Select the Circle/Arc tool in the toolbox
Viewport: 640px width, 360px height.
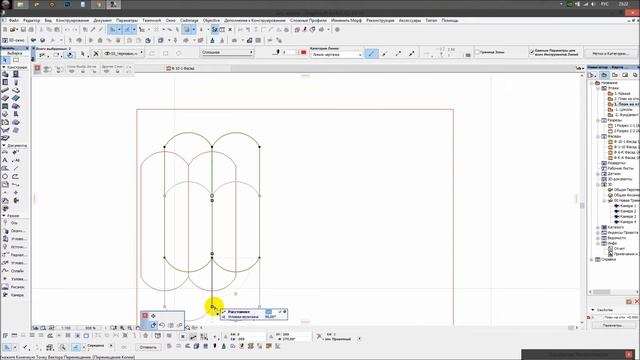(x=5, y=176)
